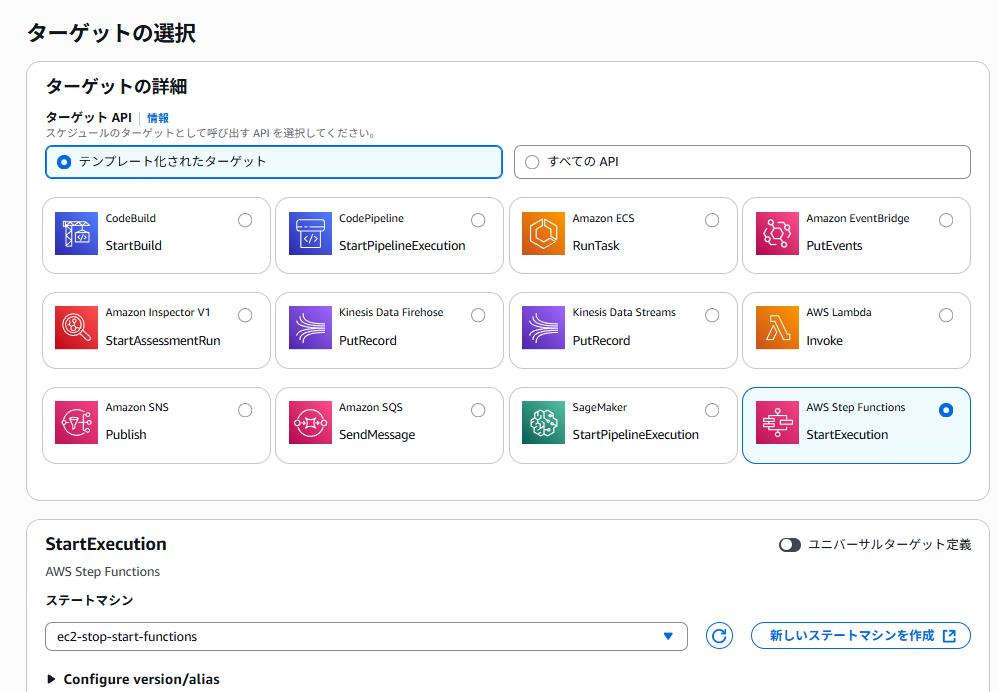Open the 情報 link beside ターゲット API
The width and height of the screenshot is (998, 692).
[158, 118]
